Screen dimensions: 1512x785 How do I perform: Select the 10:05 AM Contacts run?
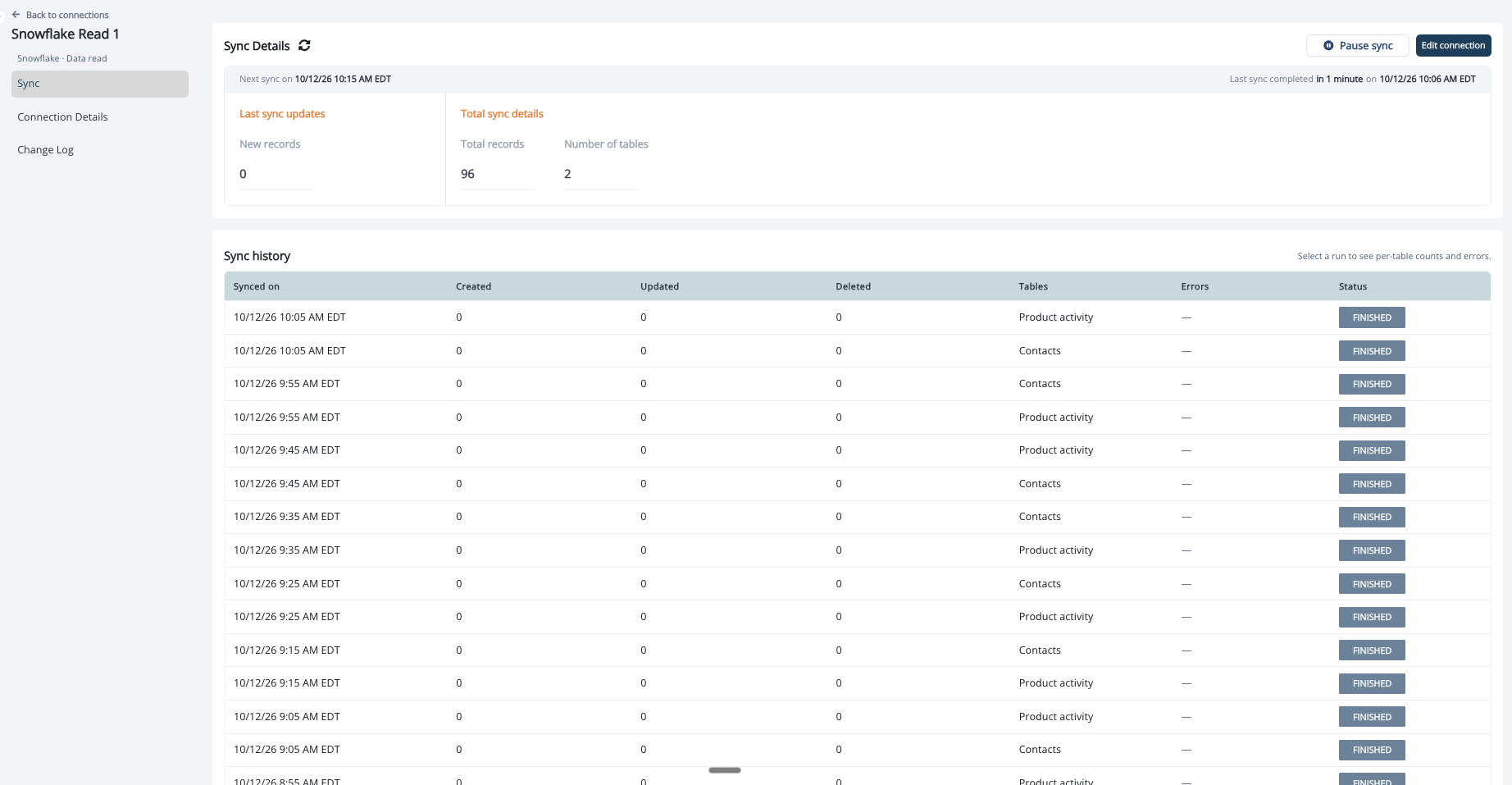click(x=857, y=351)
